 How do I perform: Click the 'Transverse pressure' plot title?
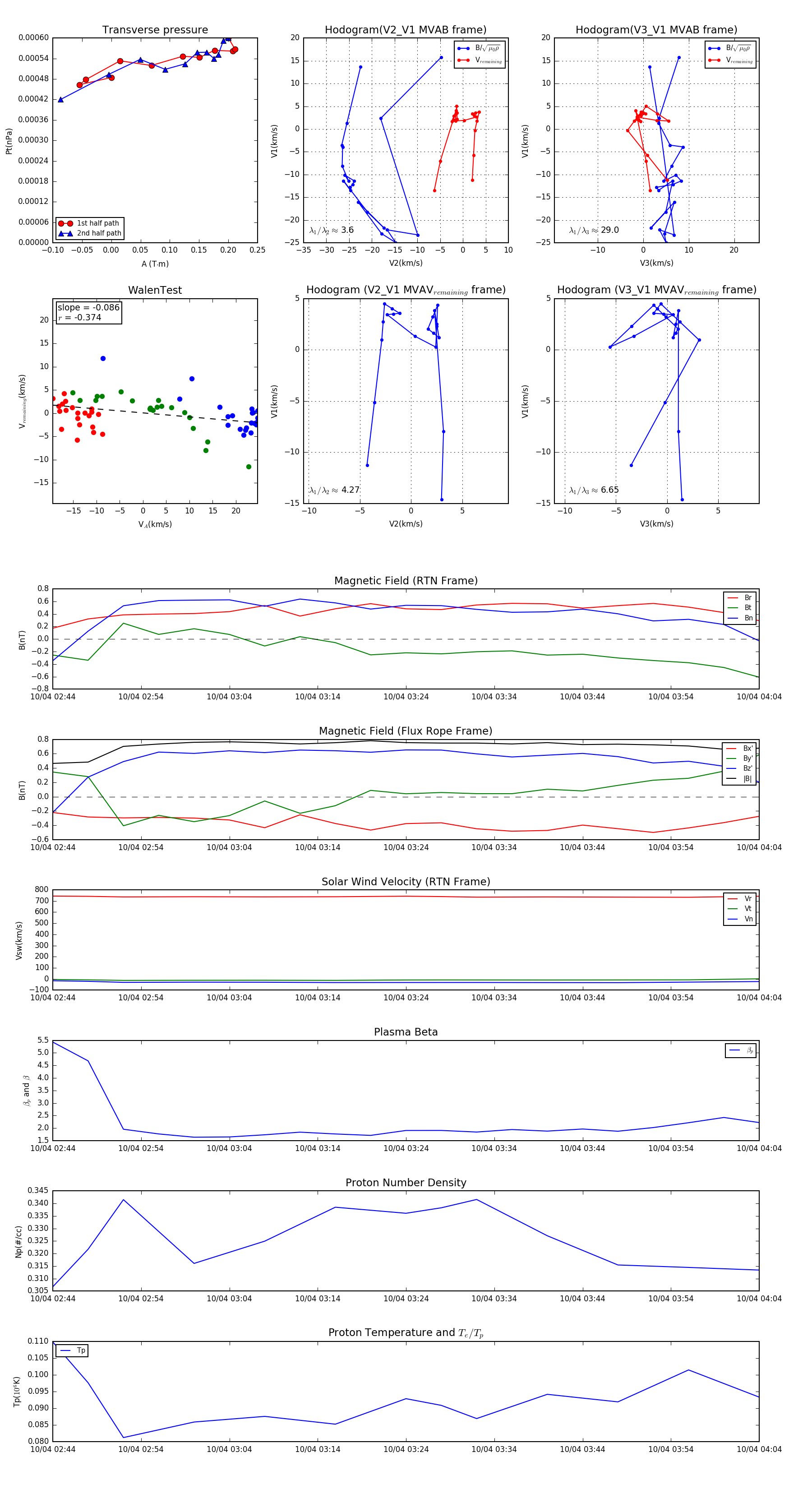tap(155, 30)
